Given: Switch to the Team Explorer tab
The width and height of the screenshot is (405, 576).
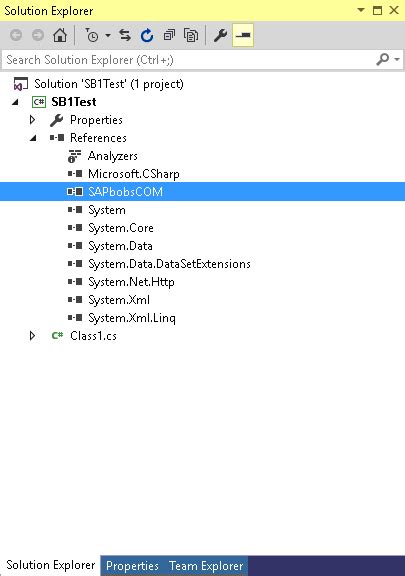Looking at the screenshot, I should [x=206, y=566].
